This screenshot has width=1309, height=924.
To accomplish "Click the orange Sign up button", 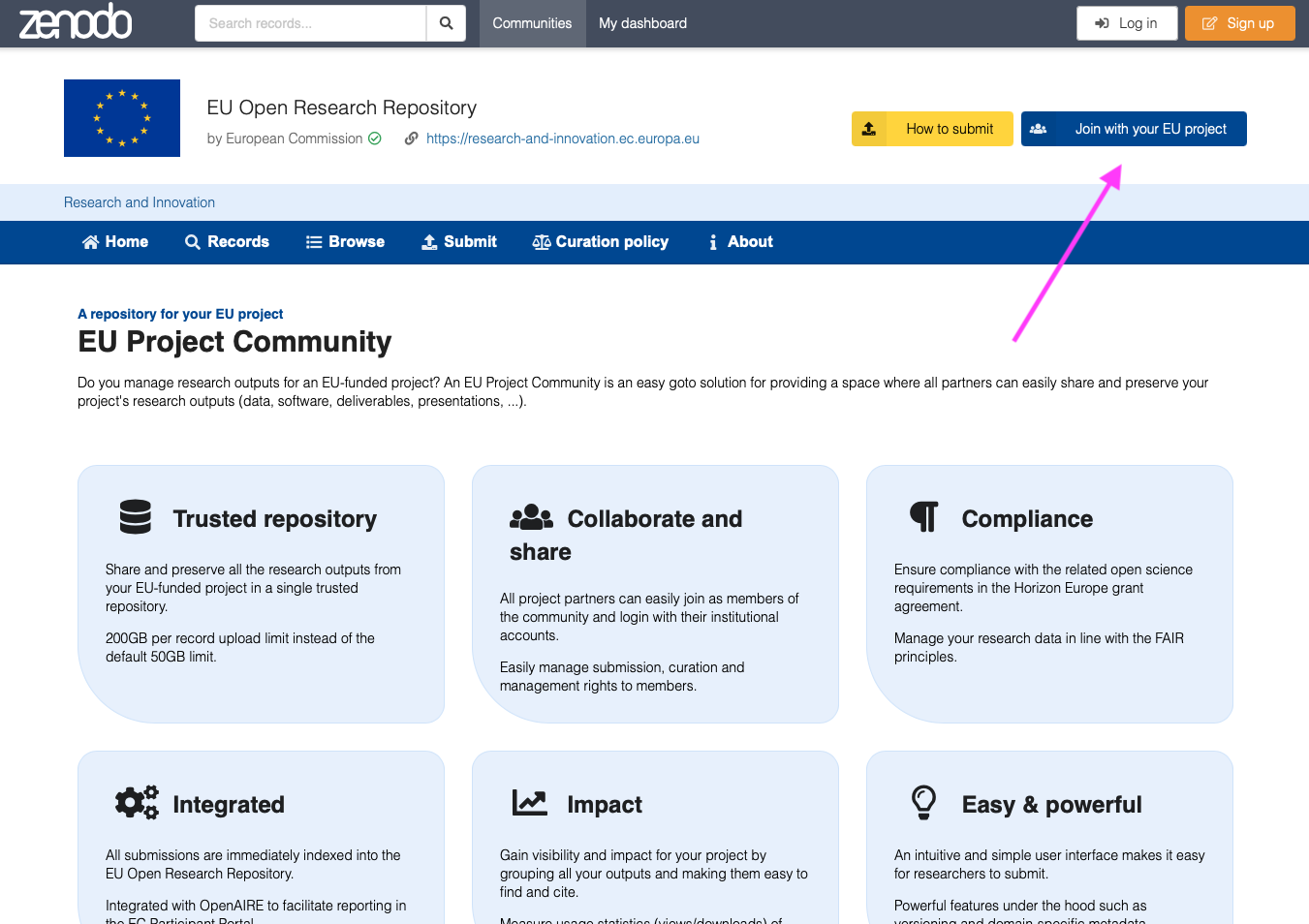I will pyautogui.click(x=1239, y=23).
